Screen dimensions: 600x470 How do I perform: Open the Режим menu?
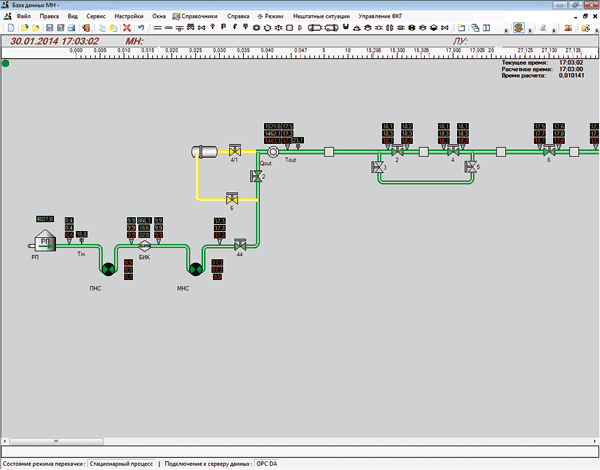(x=270, y=16)
